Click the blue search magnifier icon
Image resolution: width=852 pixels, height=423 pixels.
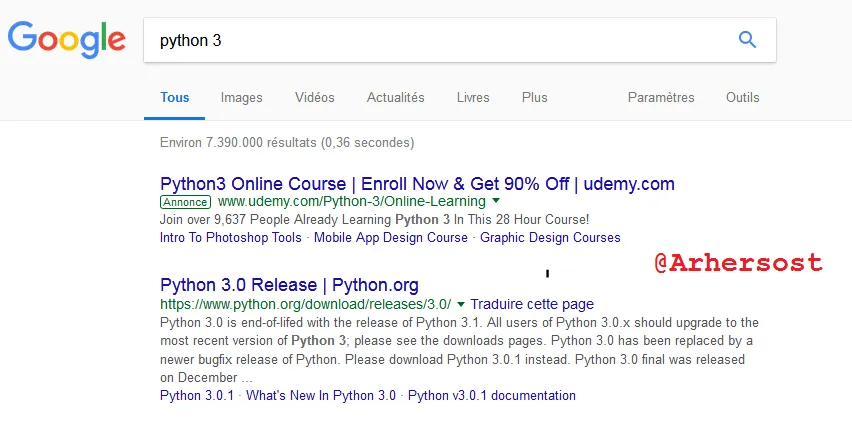(x=748, y=40)
